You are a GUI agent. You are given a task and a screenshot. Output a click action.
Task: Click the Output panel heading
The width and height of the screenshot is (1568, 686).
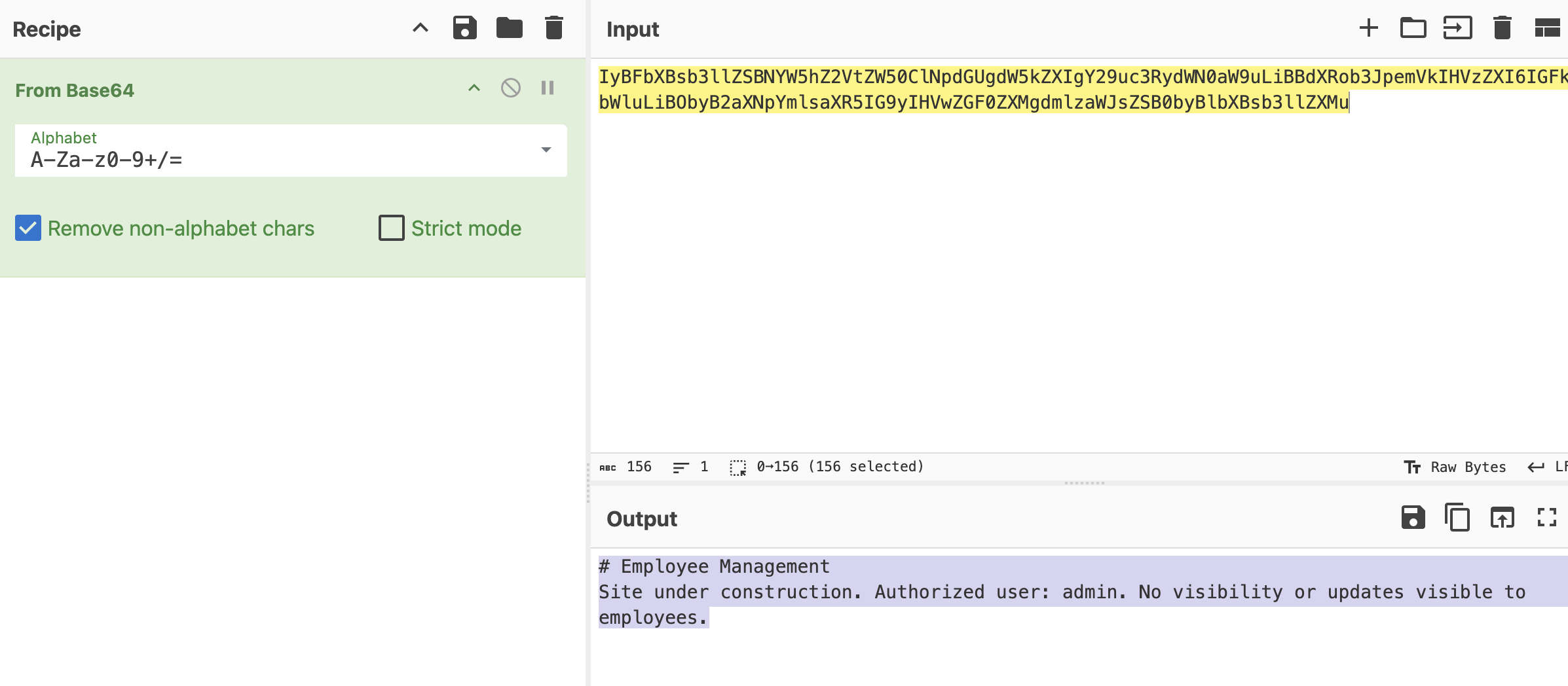[642, 519]
